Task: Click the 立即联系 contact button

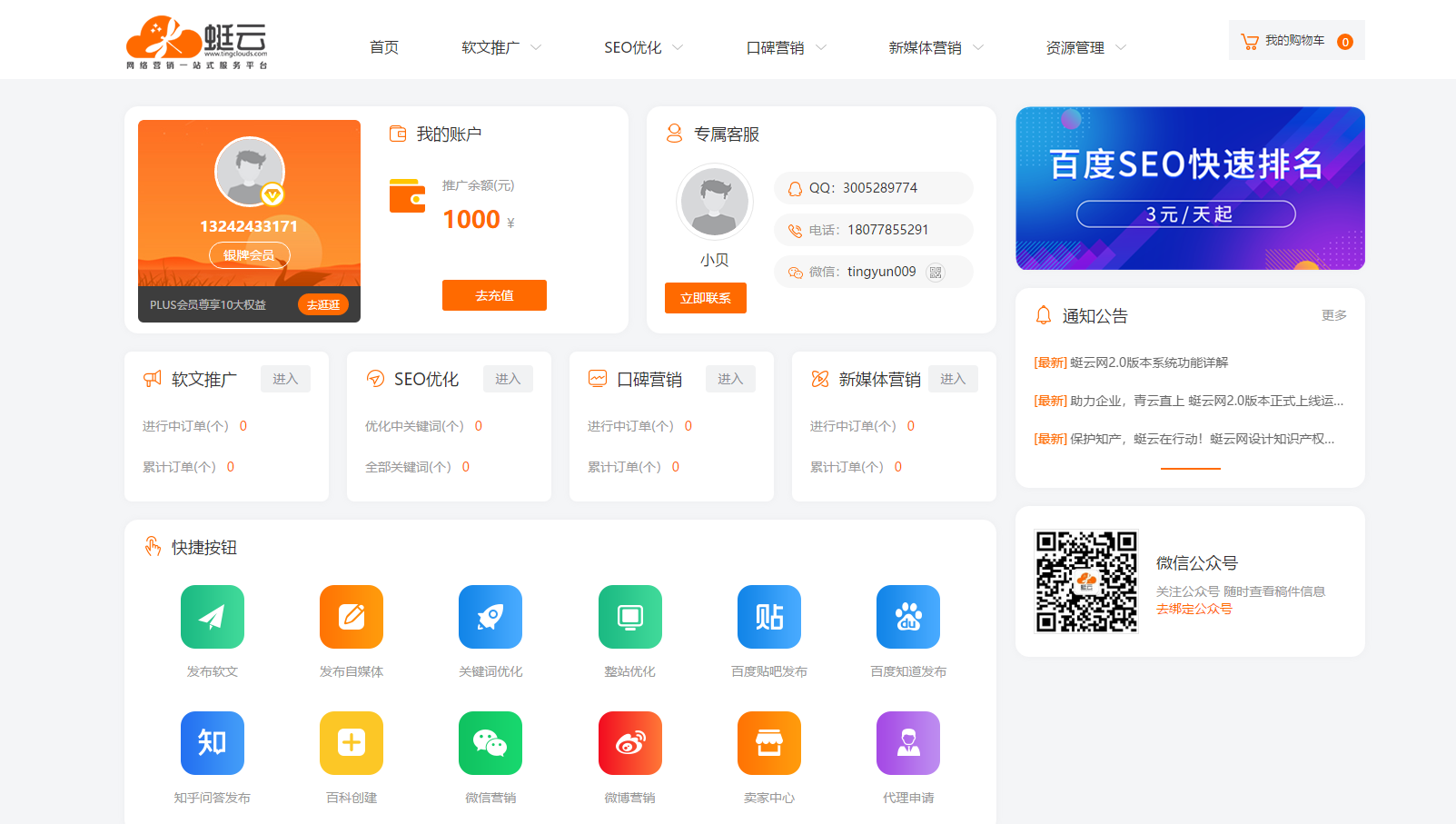Action: pyautogui.click(x=706, y=298)
